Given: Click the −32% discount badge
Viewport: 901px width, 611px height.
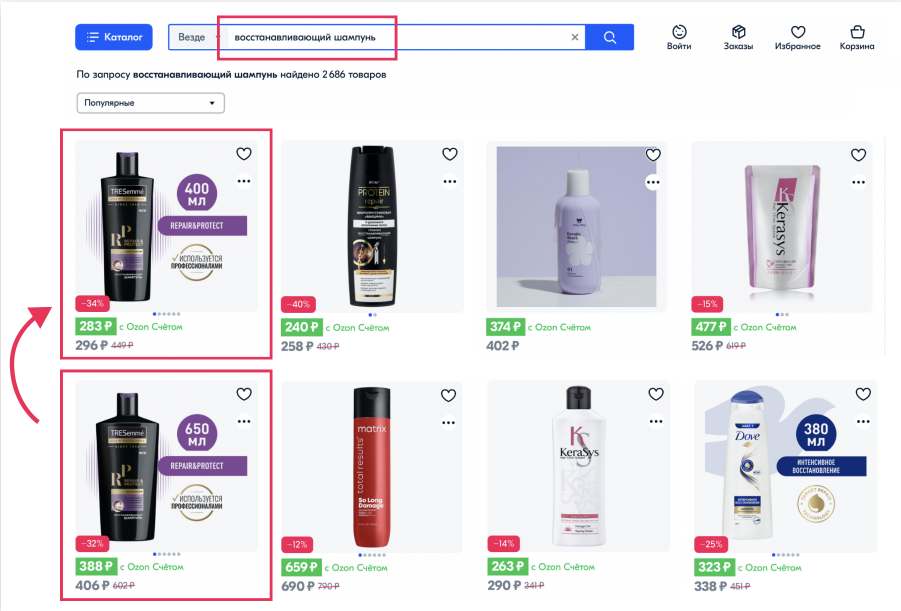Looking at the screenshot, I should coord(92,543).
